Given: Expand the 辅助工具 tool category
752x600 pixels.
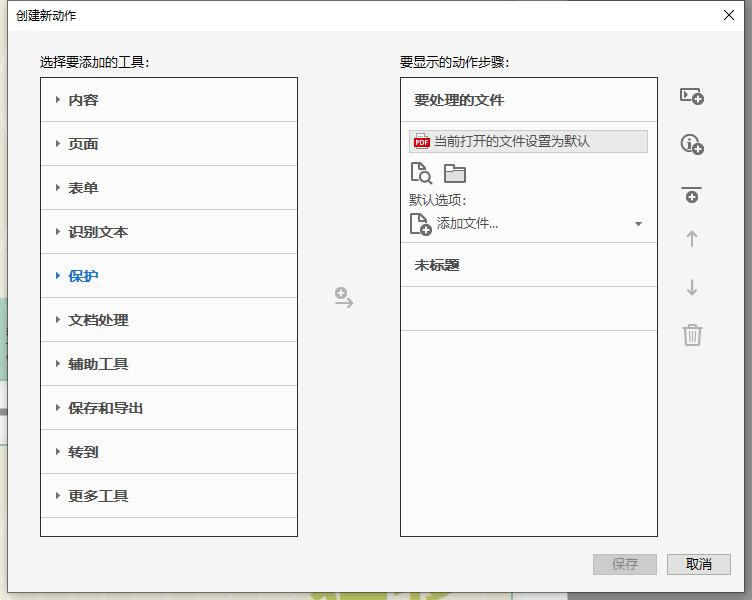Looking at the screenshot, I should coord(169,364).
